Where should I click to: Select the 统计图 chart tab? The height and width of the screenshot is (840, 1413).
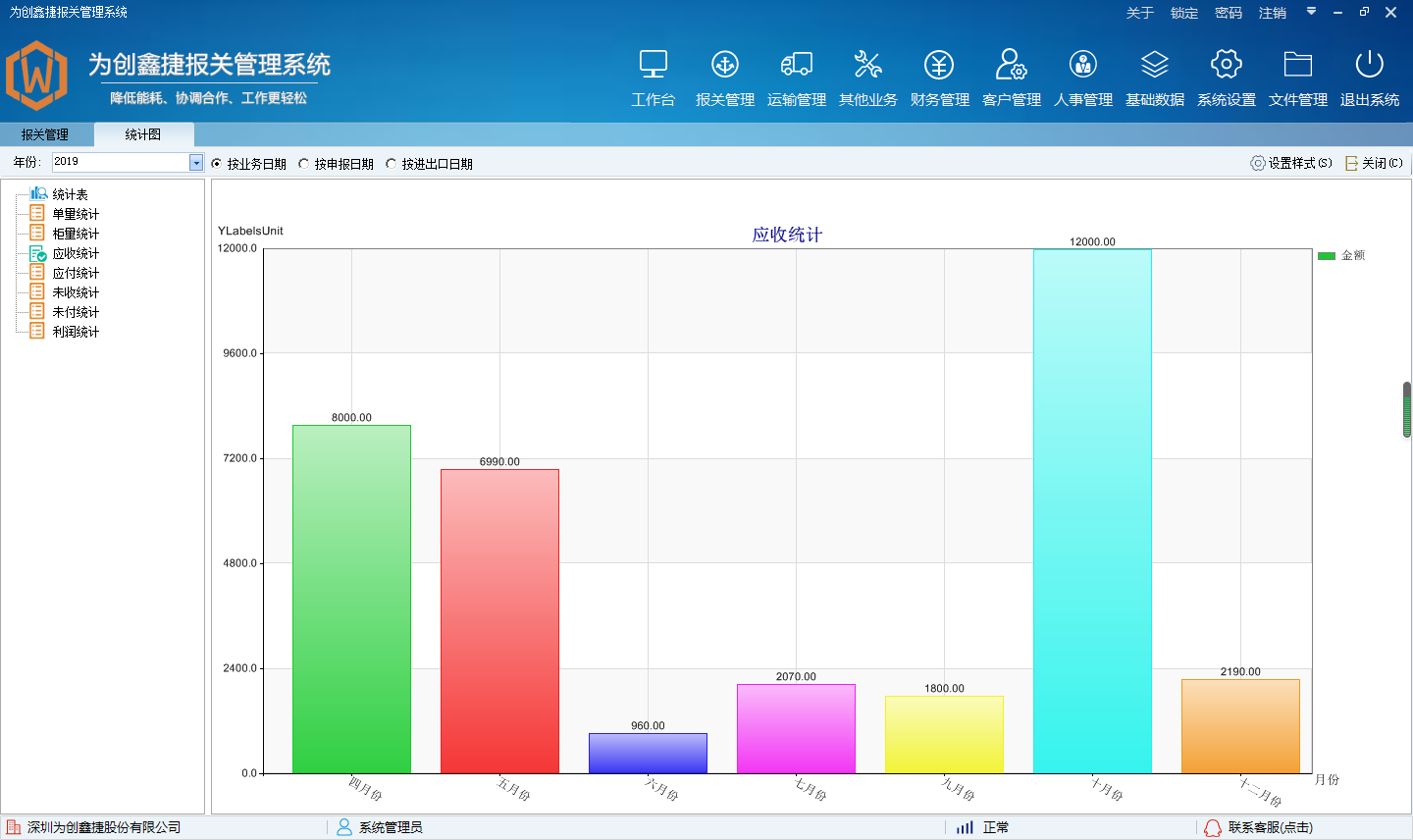pyautogui.click(x=141, y=134)
